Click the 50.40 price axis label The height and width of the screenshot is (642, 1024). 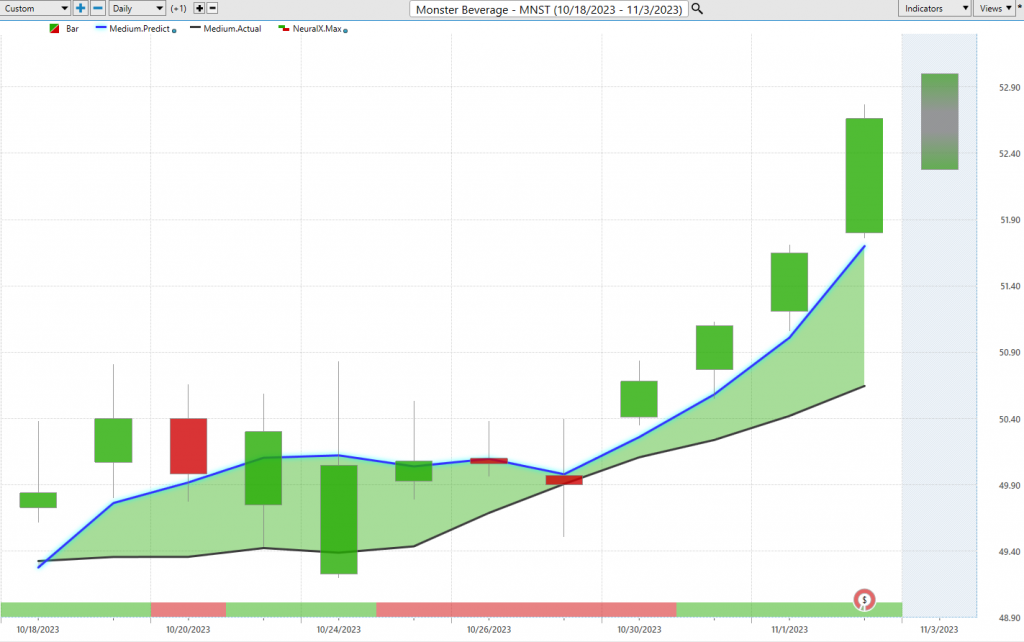click(1009, 419)
